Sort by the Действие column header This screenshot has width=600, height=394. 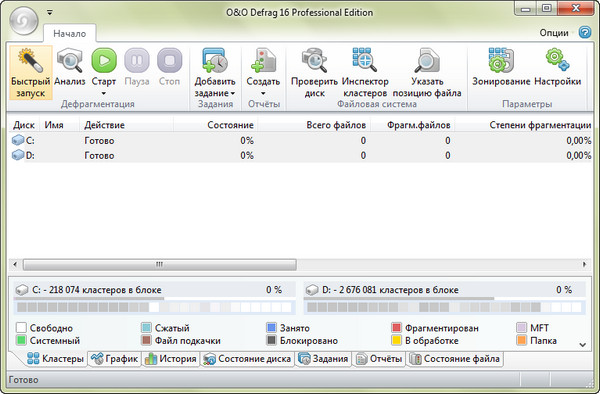(x=127, y=125)
